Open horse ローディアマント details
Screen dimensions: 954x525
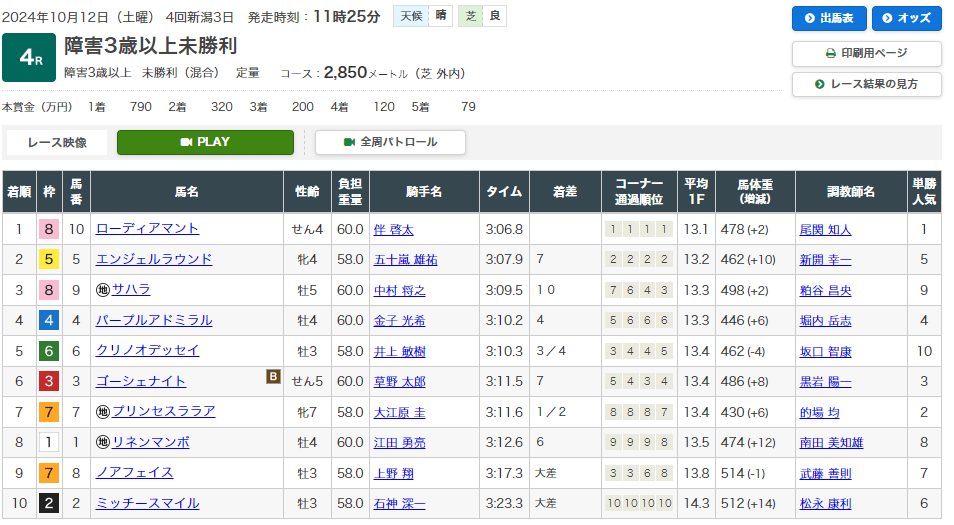[147, 229]
